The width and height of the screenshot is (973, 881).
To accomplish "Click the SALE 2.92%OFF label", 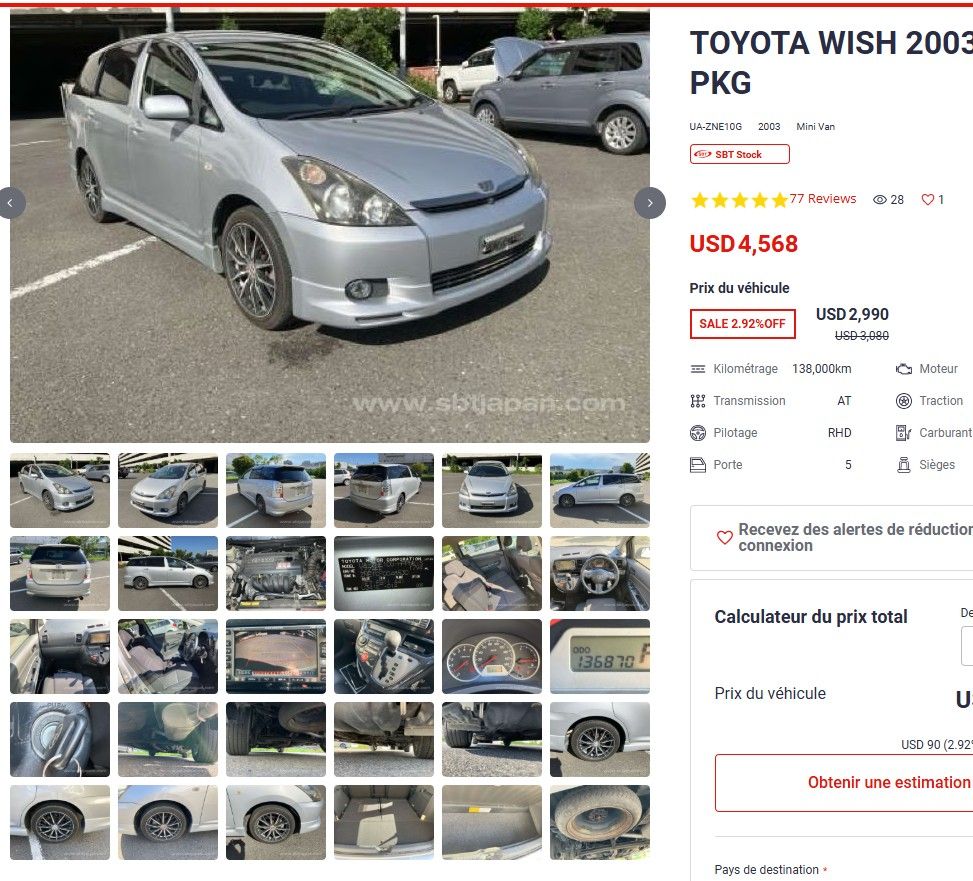I will [743, 324].
